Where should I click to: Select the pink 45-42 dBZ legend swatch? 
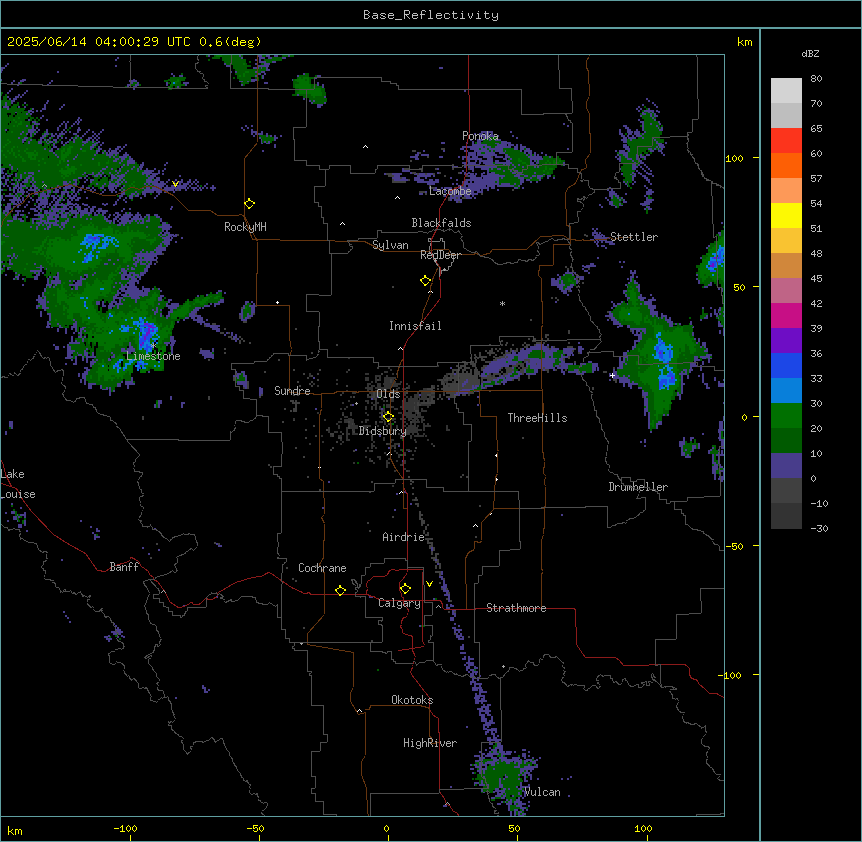pos(786,291)
